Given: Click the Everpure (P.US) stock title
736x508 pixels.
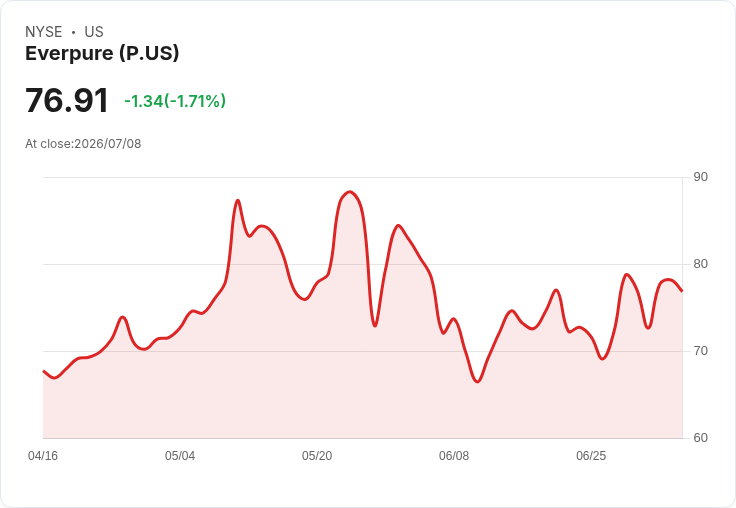Looking at the screenshot, I should point(102,53).
